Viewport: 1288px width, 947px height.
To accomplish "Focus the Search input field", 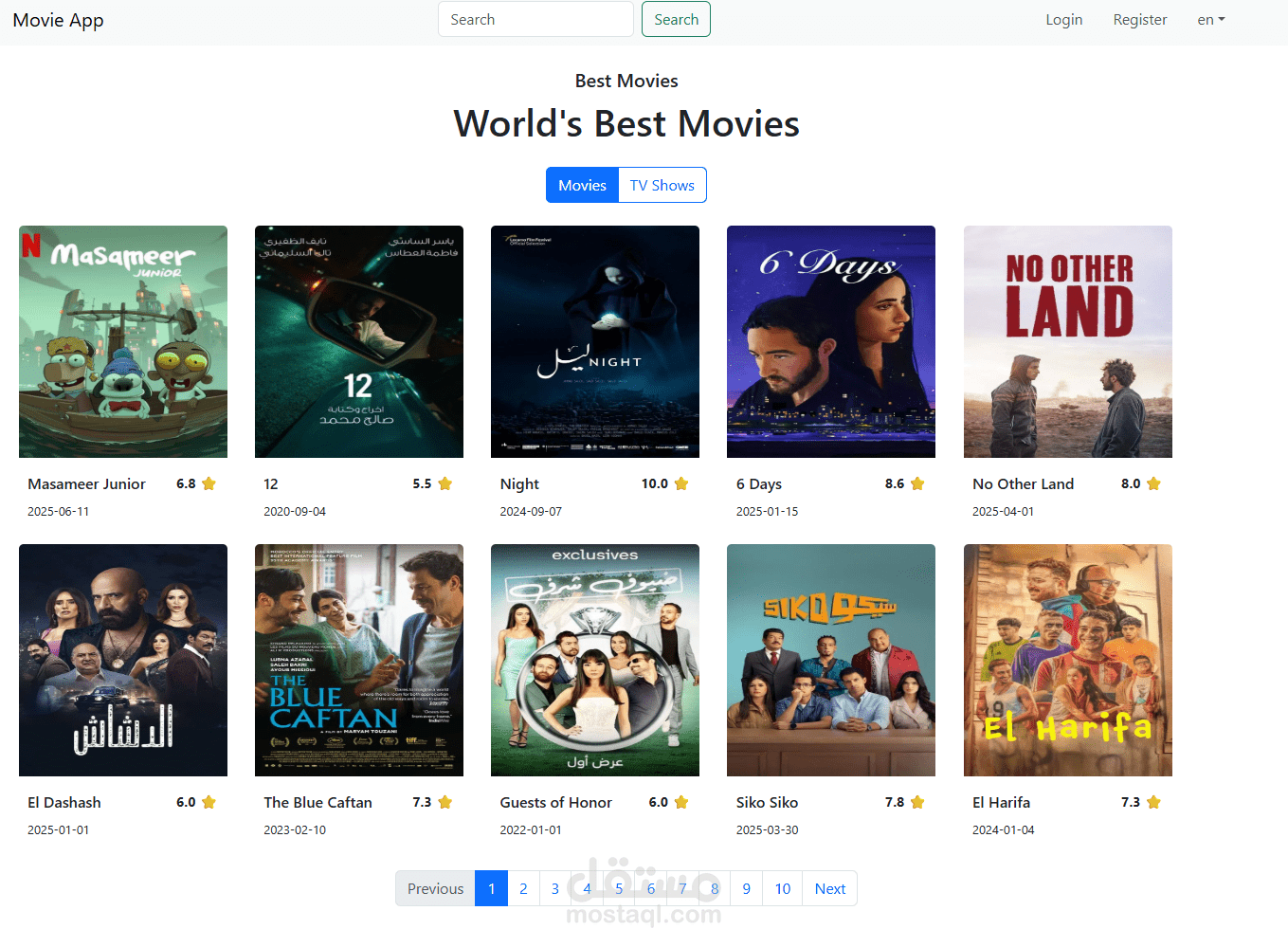I will pos(535,19).
